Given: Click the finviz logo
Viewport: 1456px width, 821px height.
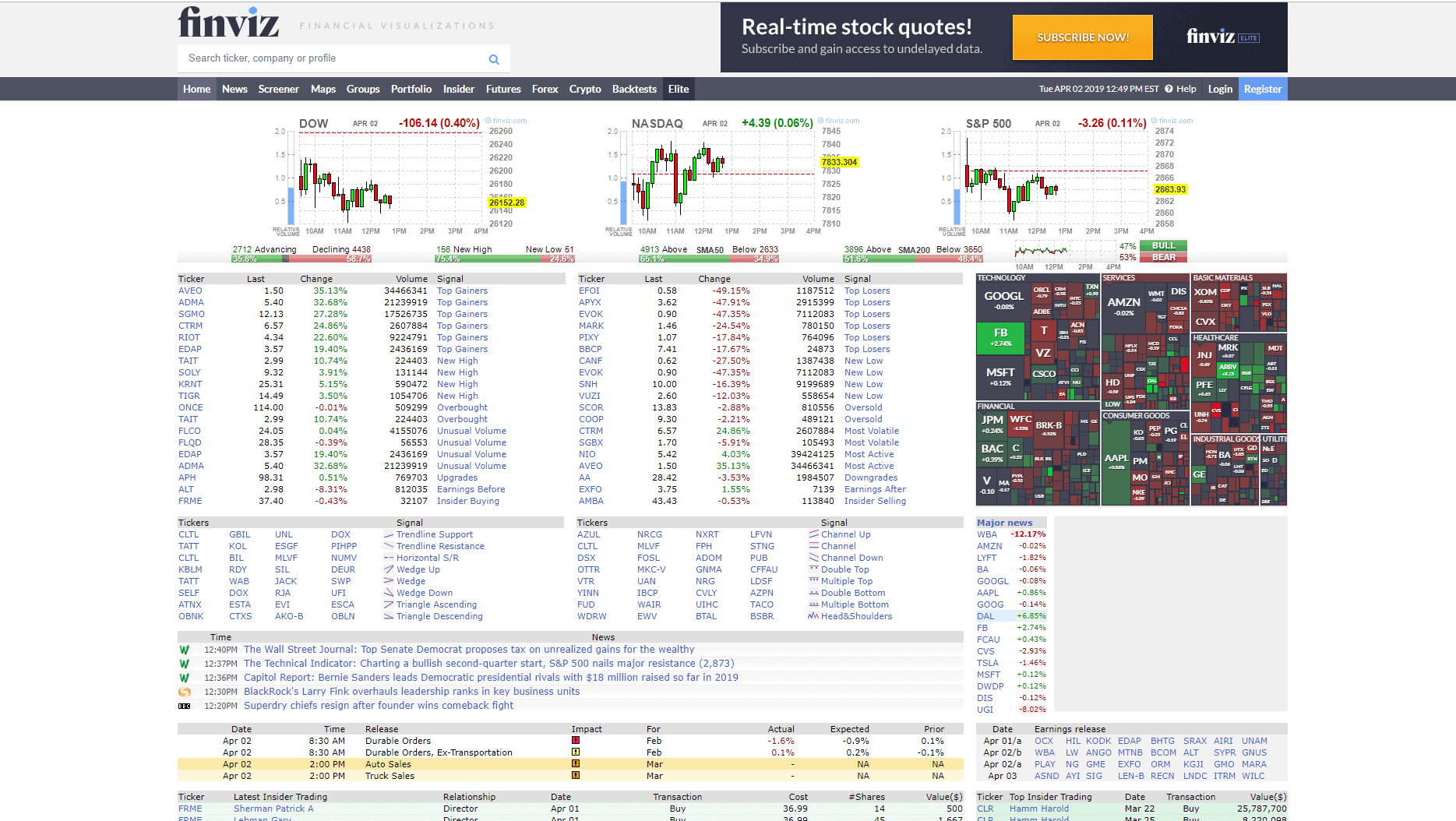Looking at the screenshot, I should click(228, 22).
